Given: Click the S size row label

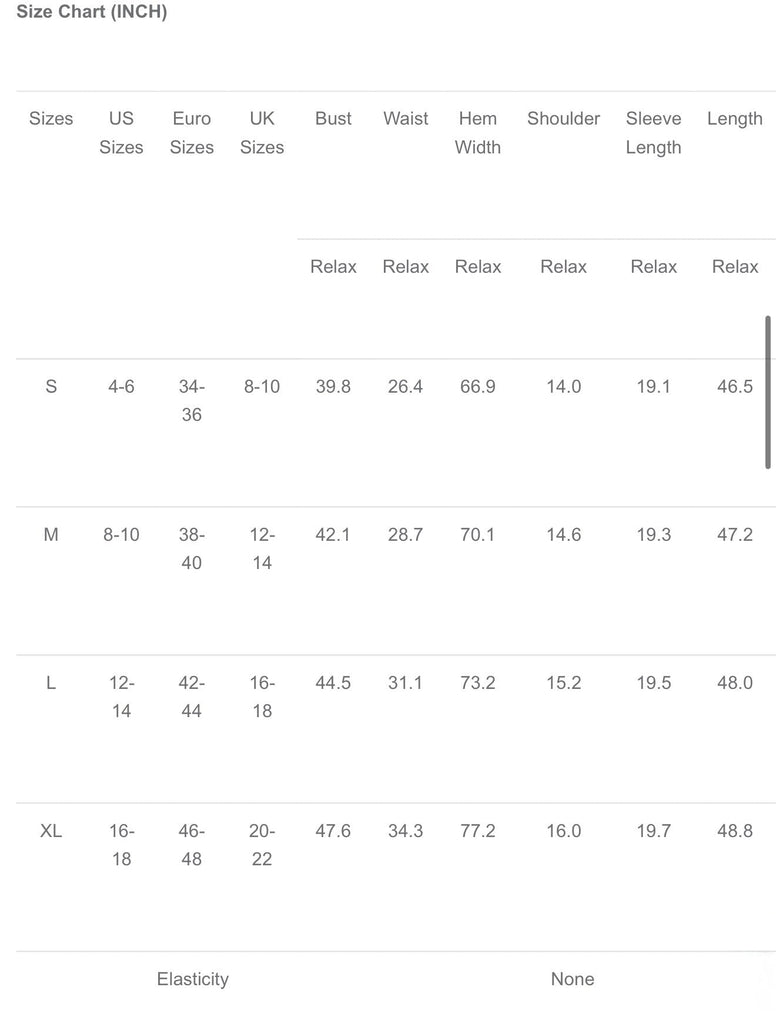Looking at the screenshot, I should 51,387.
